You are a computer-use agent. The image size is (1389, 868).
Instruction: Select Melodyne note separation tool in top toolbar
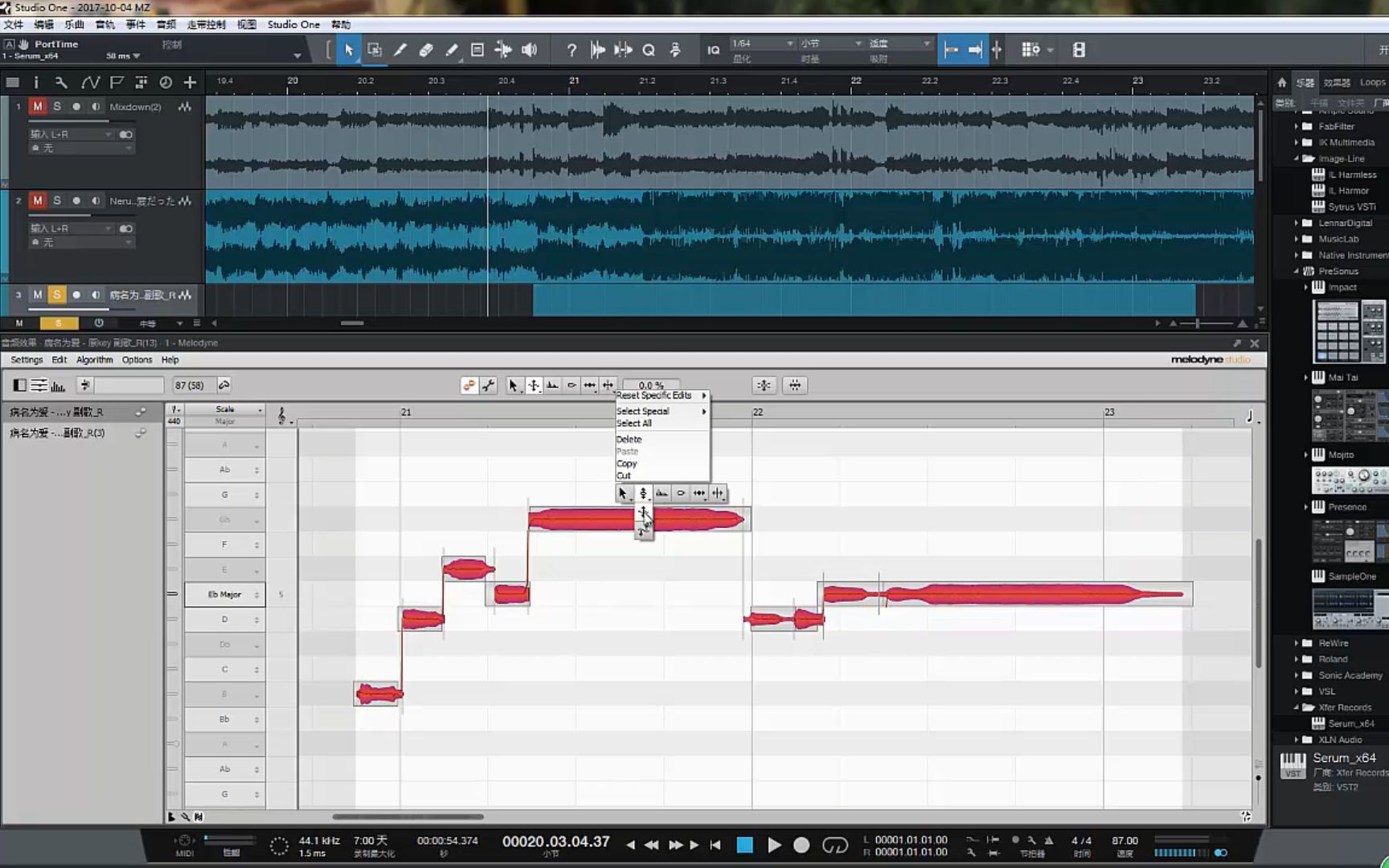608,386
